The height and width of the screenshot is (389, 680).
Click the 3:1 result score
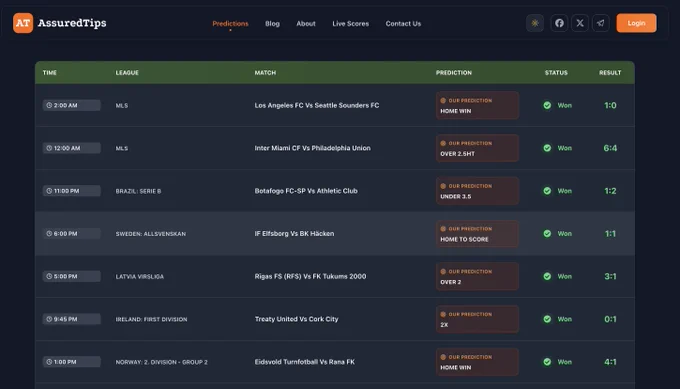tap(610, 276)
